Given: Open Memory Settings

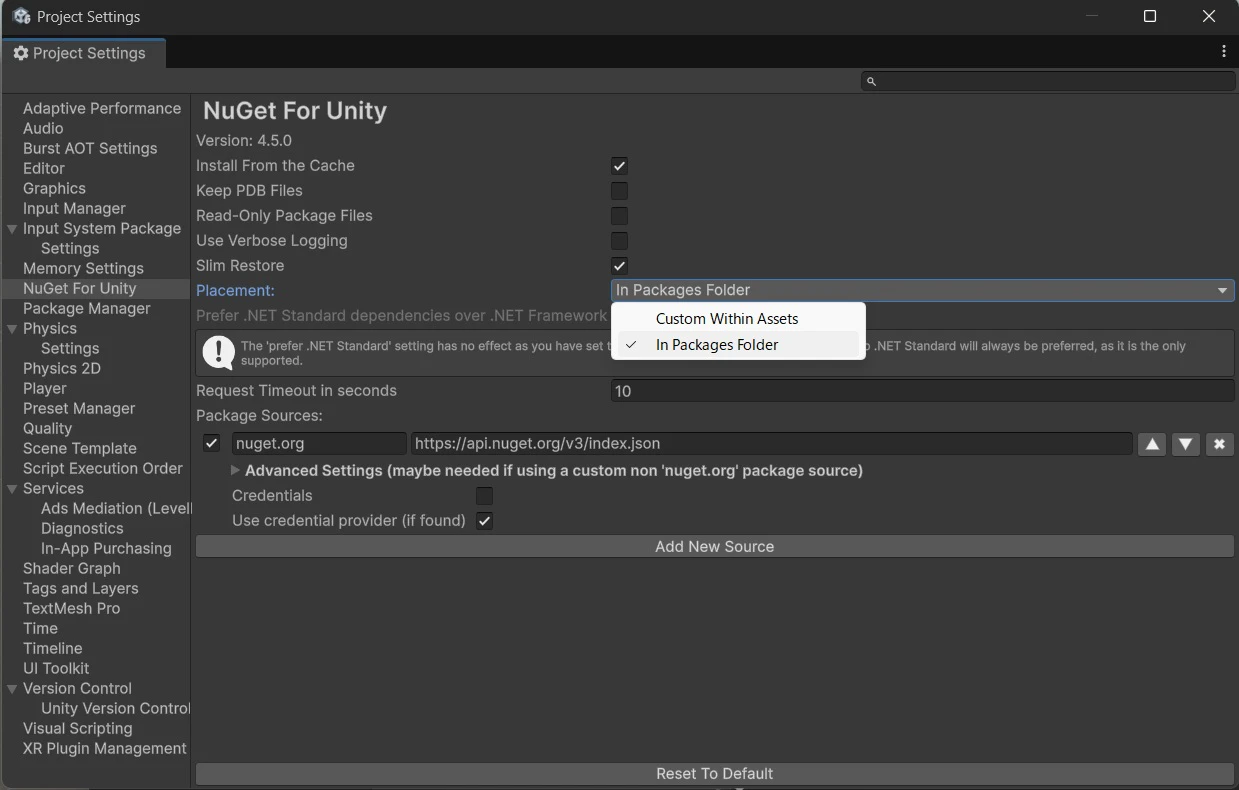Looking at the screenshot, I should tap(83, 268).
